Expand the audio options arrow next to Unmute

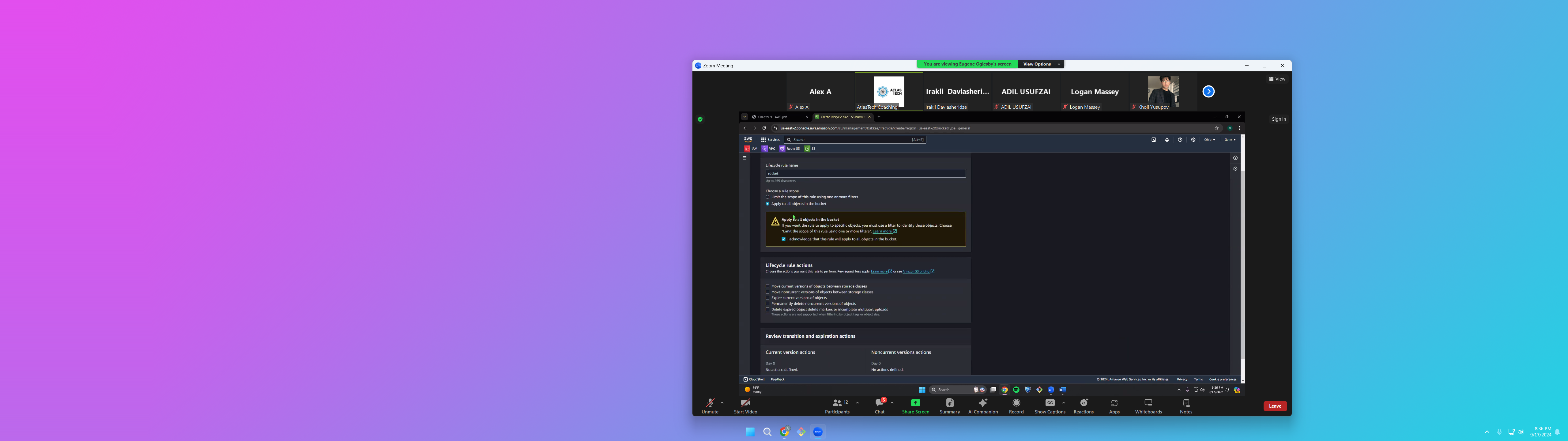point(722,403)
